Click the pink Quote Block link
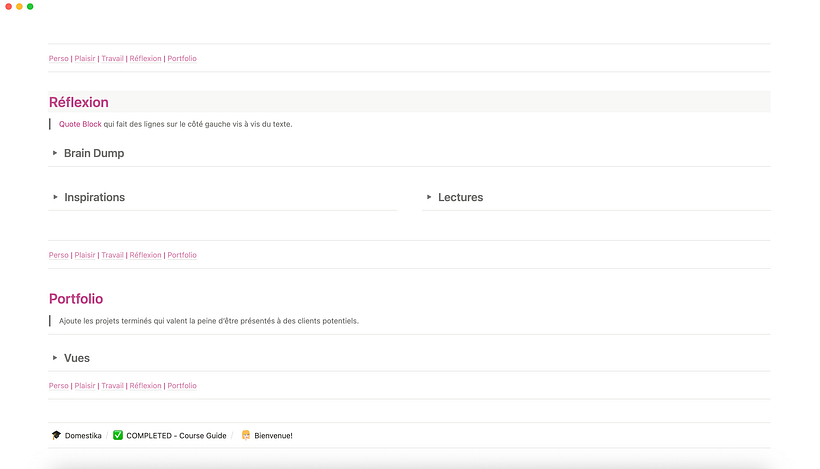This screenshot has width=820, height=469. [80, 124]
